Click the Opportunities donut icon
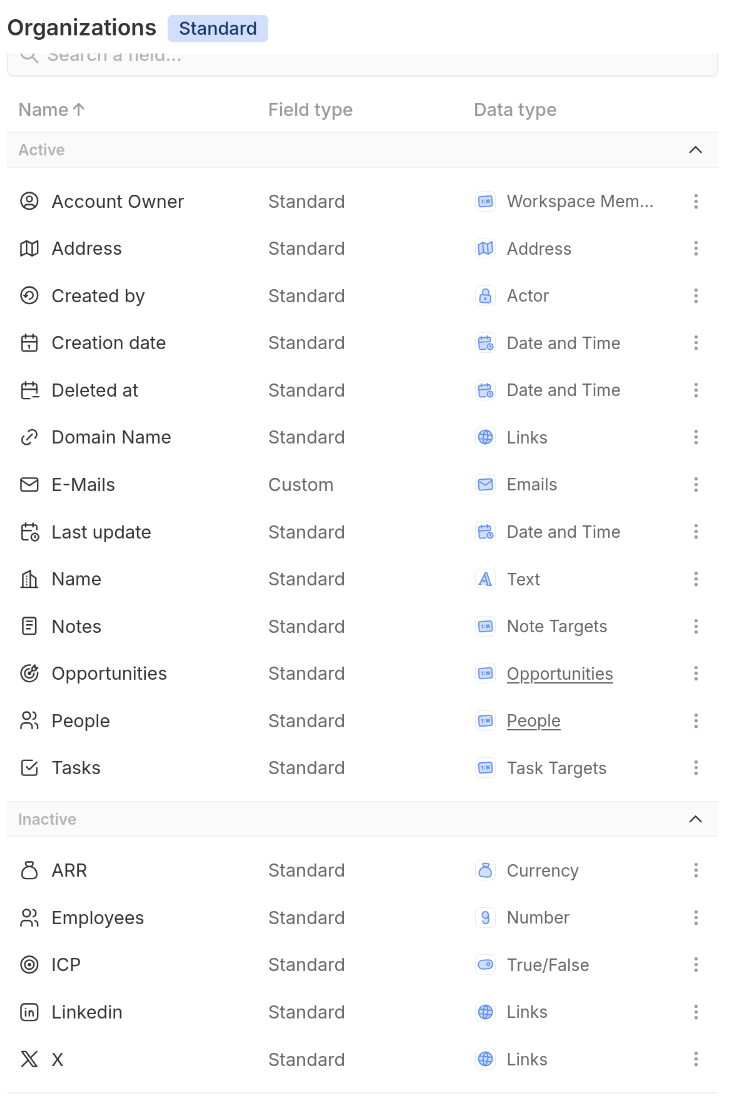 pos(29,673)
